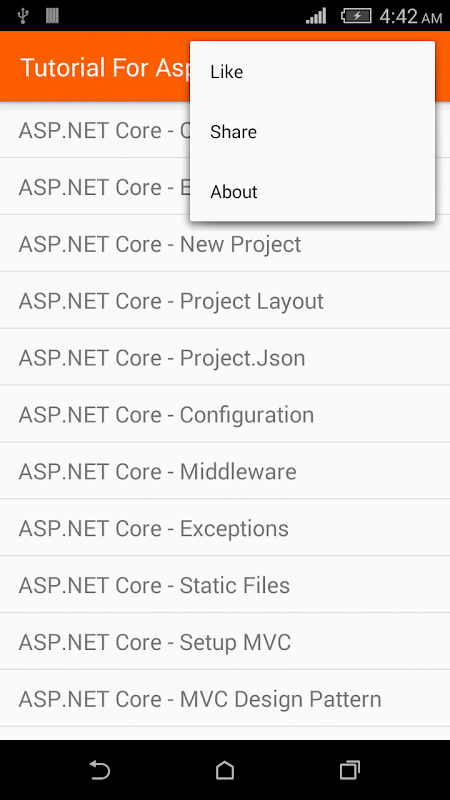The height and width of the screenshot is (800, 450).
Task: Open the recent apps overview icon
Action: [x=349, y=770]
